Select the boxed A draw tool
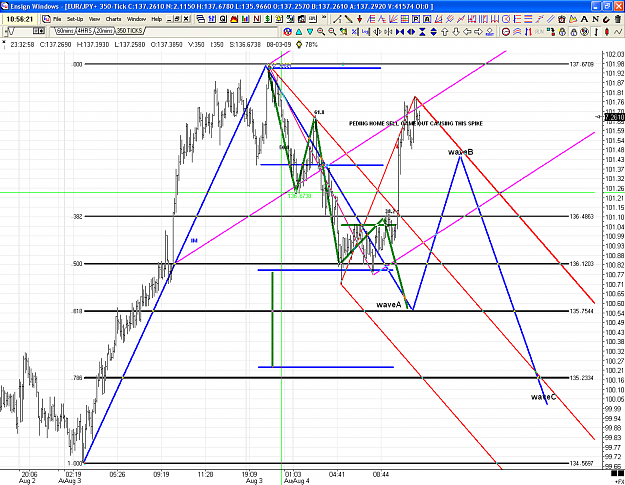This screenshot has width=625, height=485. coord(427,19)
